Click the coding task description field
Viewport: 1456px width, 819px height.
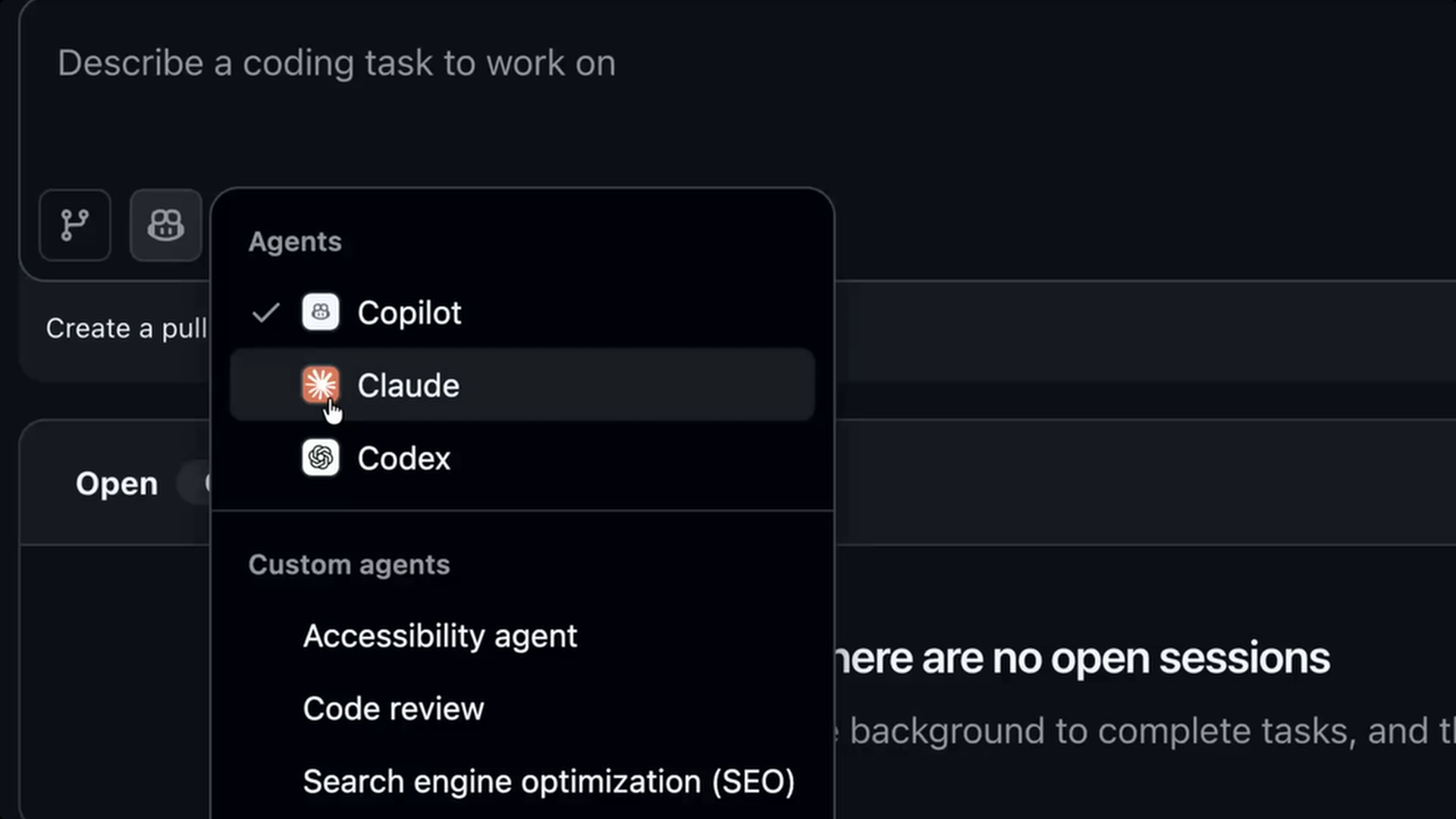click(337, 64)
